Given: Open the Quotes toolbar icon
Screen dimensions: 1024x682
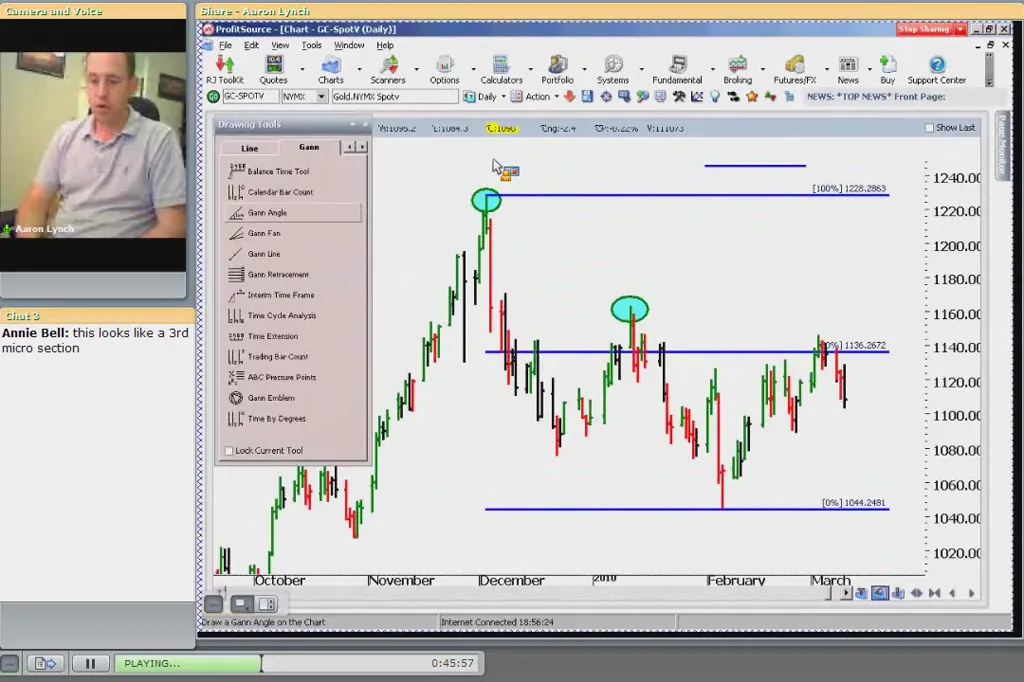Looking at the screenshot, I should pyautogui.click(x=273, y=69).
